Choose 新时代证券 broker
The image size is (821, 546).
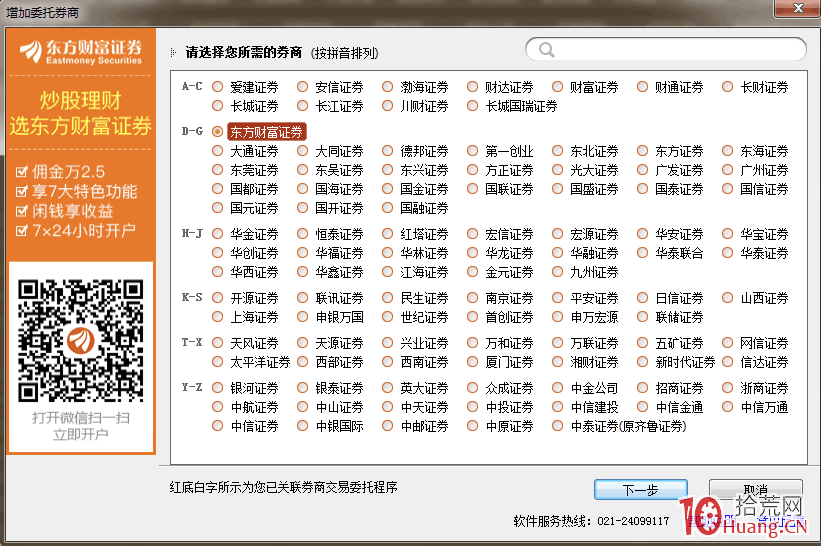[x=642, y=362]
